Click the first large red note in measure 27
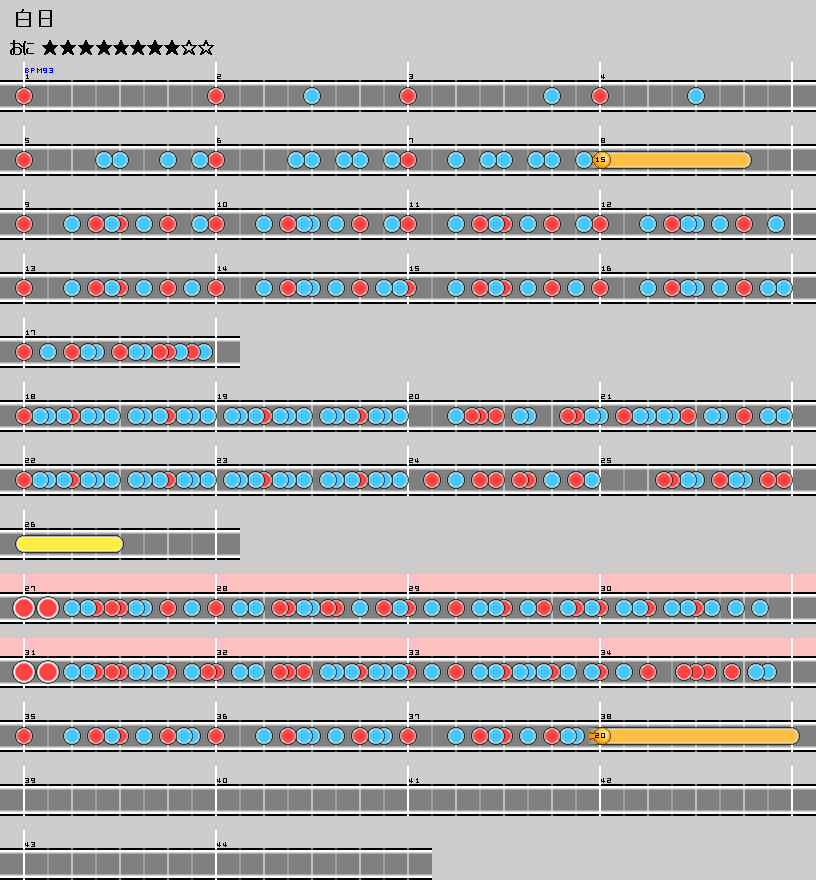 24,608
